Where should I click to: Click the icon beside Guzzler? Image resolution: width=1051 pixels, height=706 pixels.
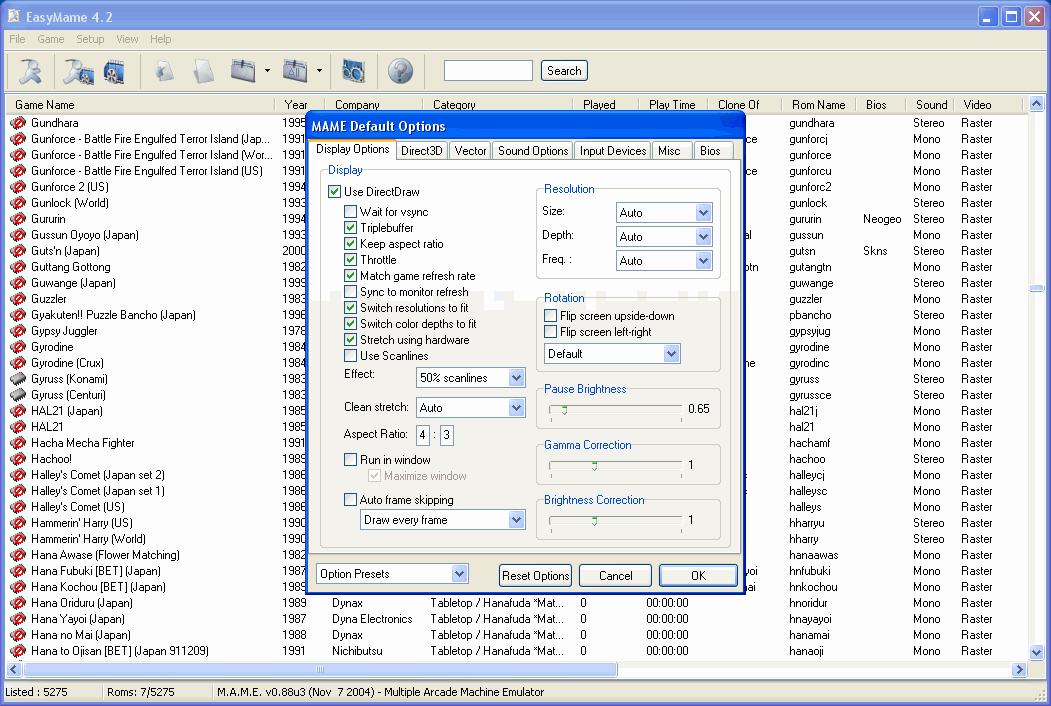pos(18,299)
